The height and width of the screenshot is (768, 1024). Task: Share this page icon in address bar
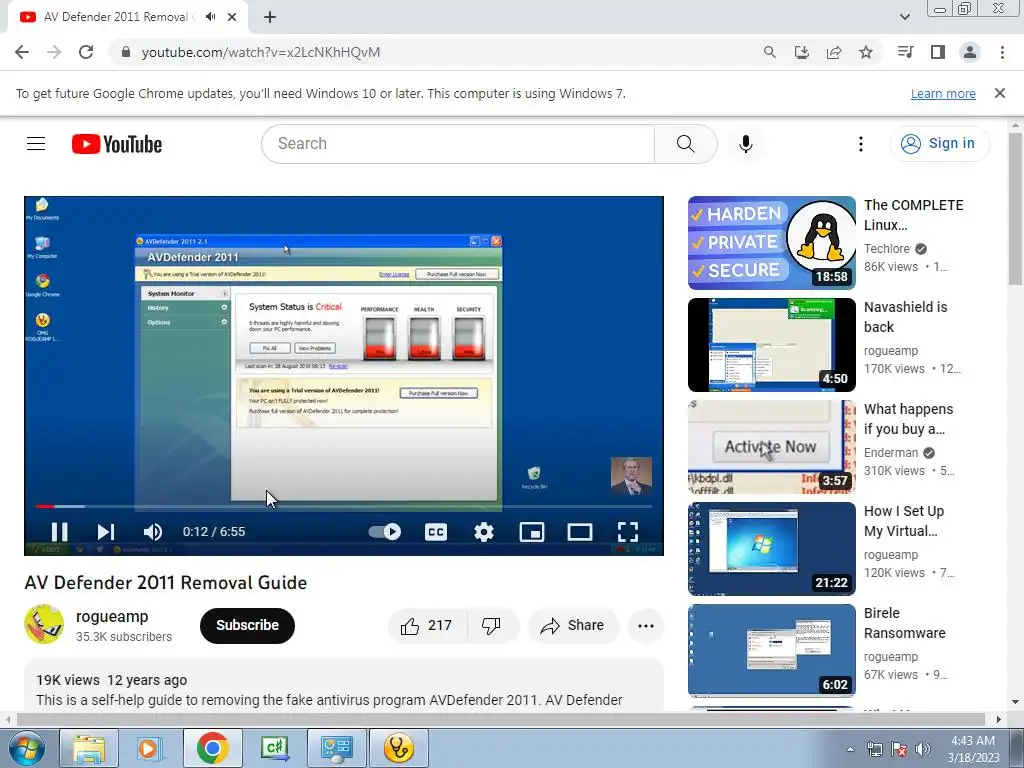834,52
